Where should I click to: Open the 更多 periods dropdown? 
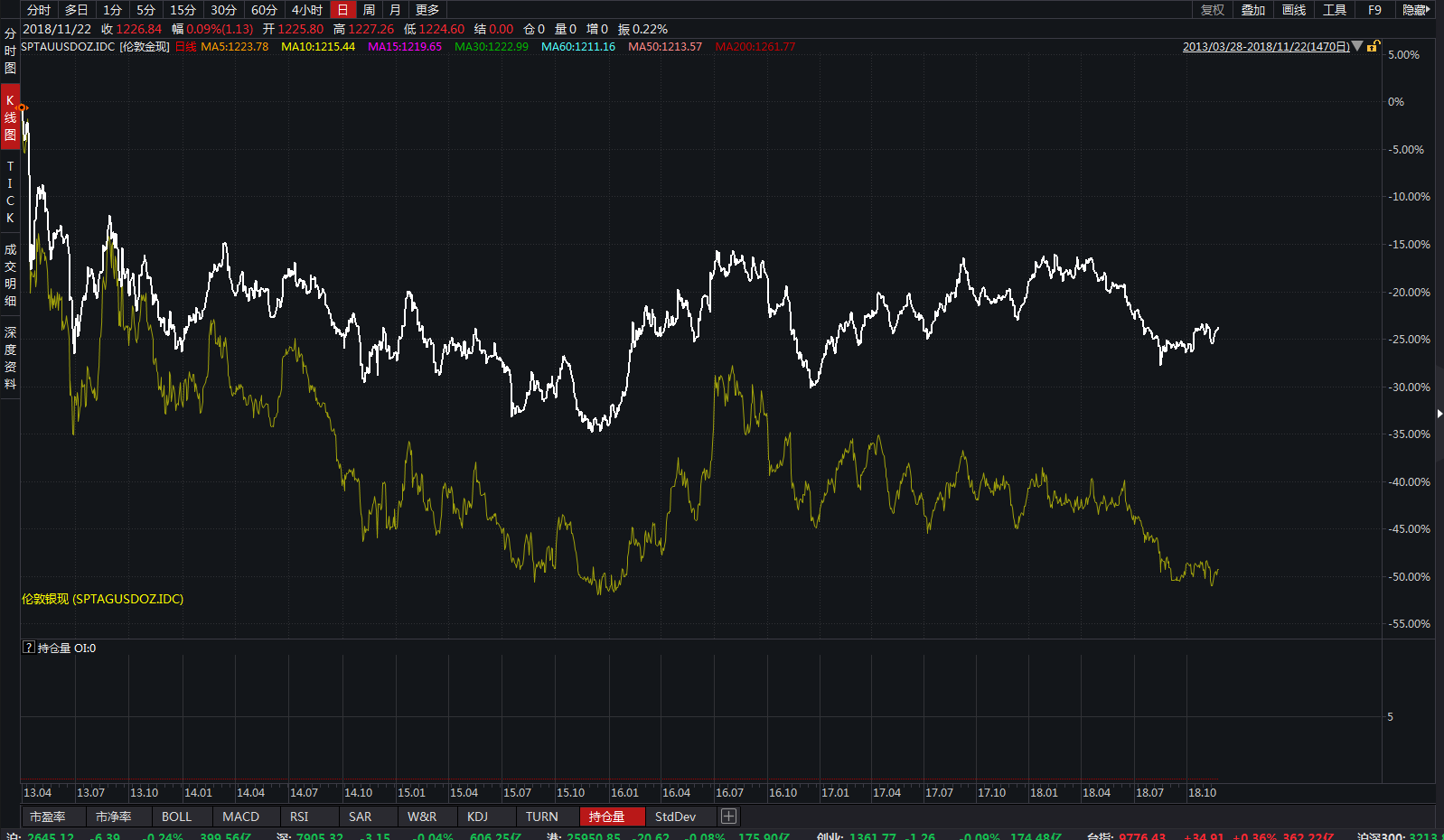click(427, 10)
